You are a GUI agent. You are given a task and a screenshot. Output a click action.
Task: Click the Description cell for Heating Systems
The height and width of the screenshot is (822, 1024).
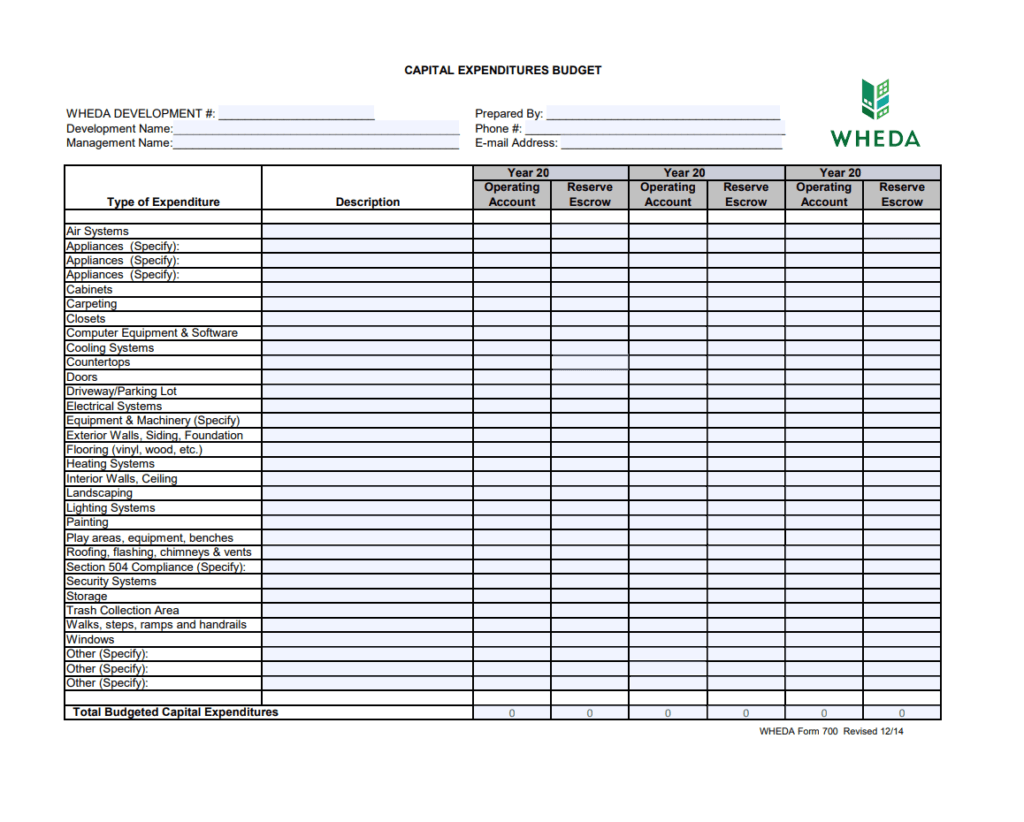tap(367, 464)
